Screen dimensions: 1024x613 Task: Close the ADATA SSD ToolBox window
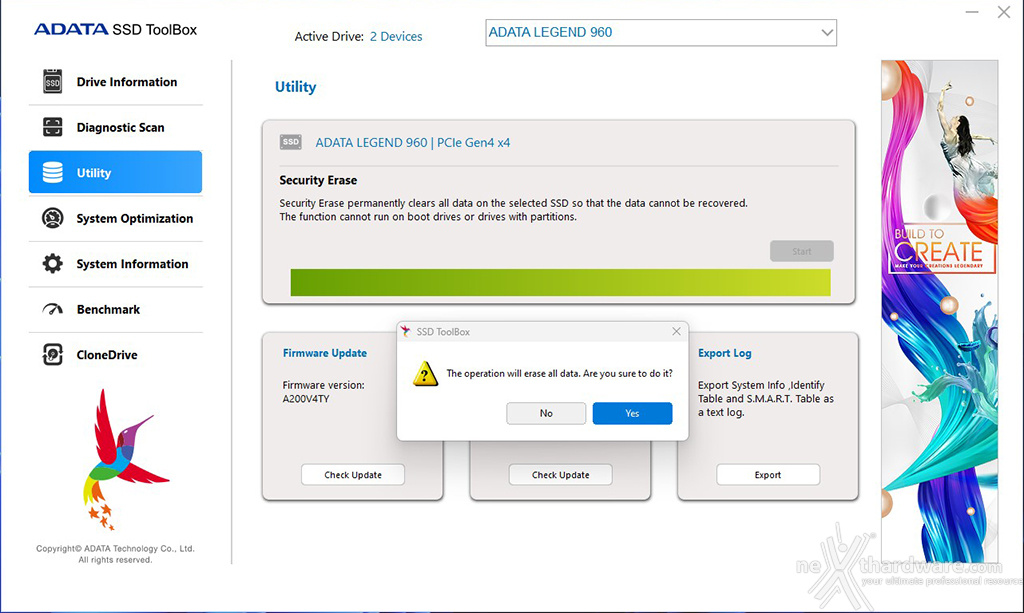coord(1004,12)
